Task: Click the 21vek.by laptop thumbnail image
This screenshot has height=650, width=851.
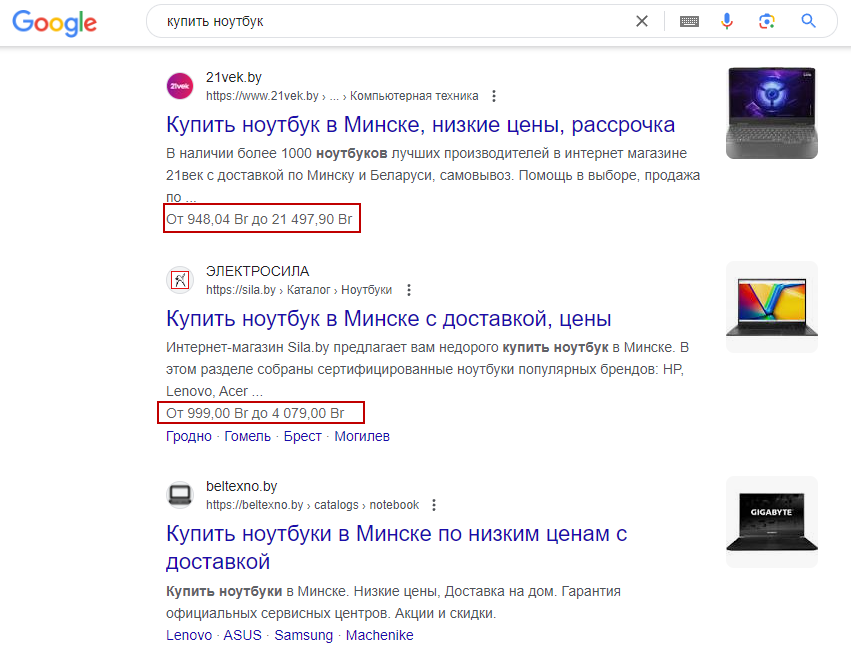Action: (x=772, y=113)
